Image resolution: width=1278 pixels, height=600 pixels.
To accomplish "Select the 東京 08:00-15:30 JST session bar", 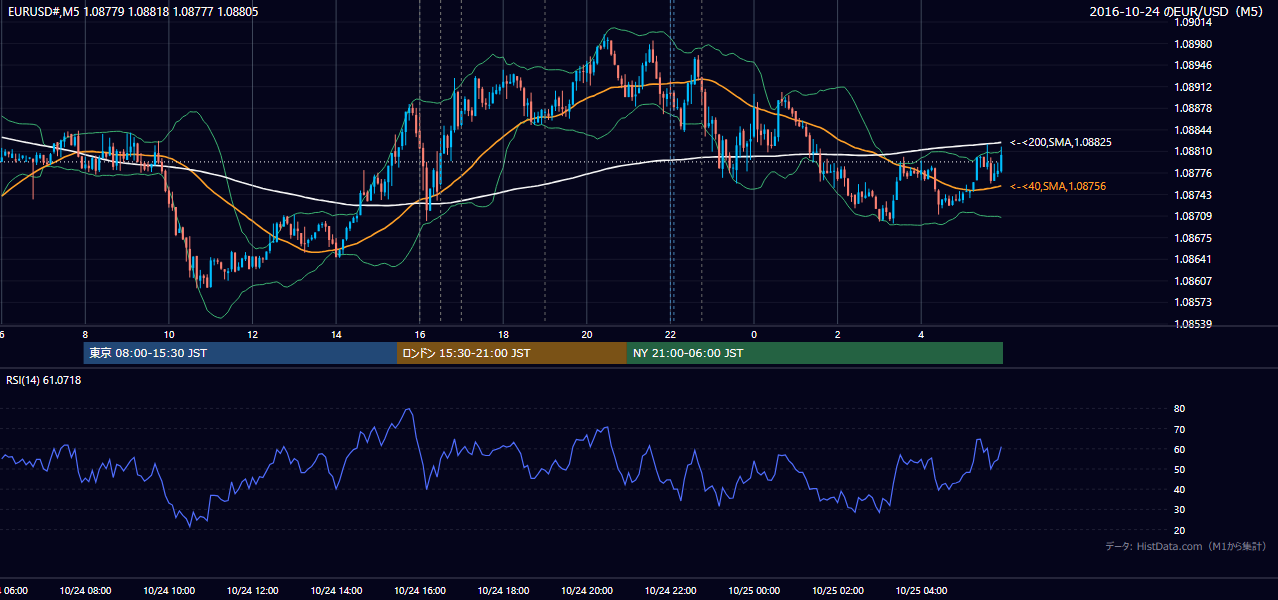I will tap(240, 353).
